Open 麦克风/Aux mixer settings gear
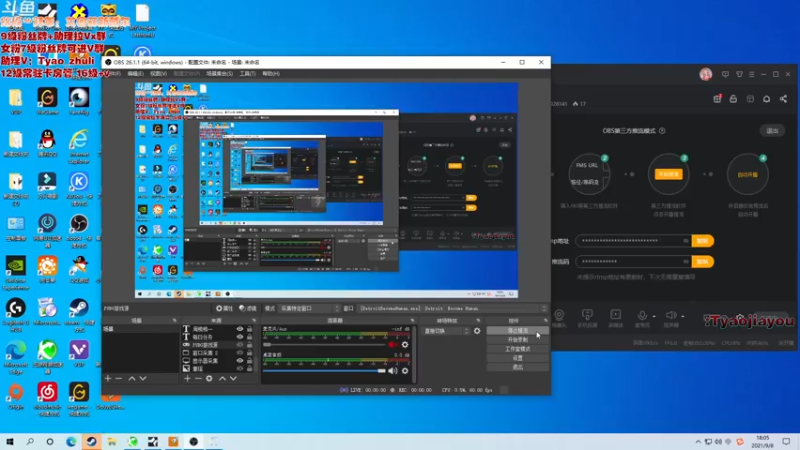800x450 pixels. (405, 345)
